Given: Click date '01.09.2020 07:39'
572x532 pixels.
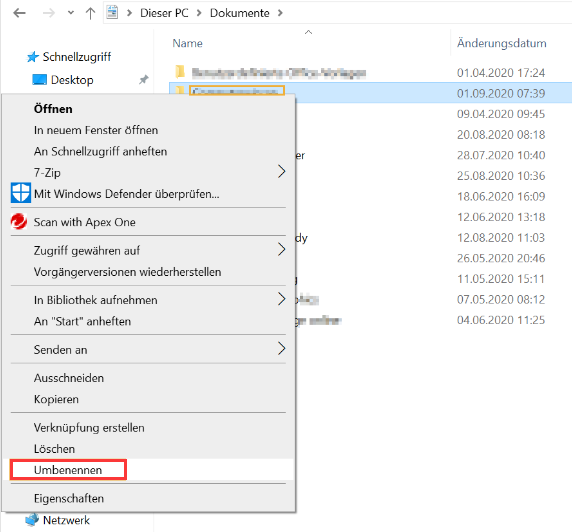Looking at the screenshot, I should [x=501, y=93].
